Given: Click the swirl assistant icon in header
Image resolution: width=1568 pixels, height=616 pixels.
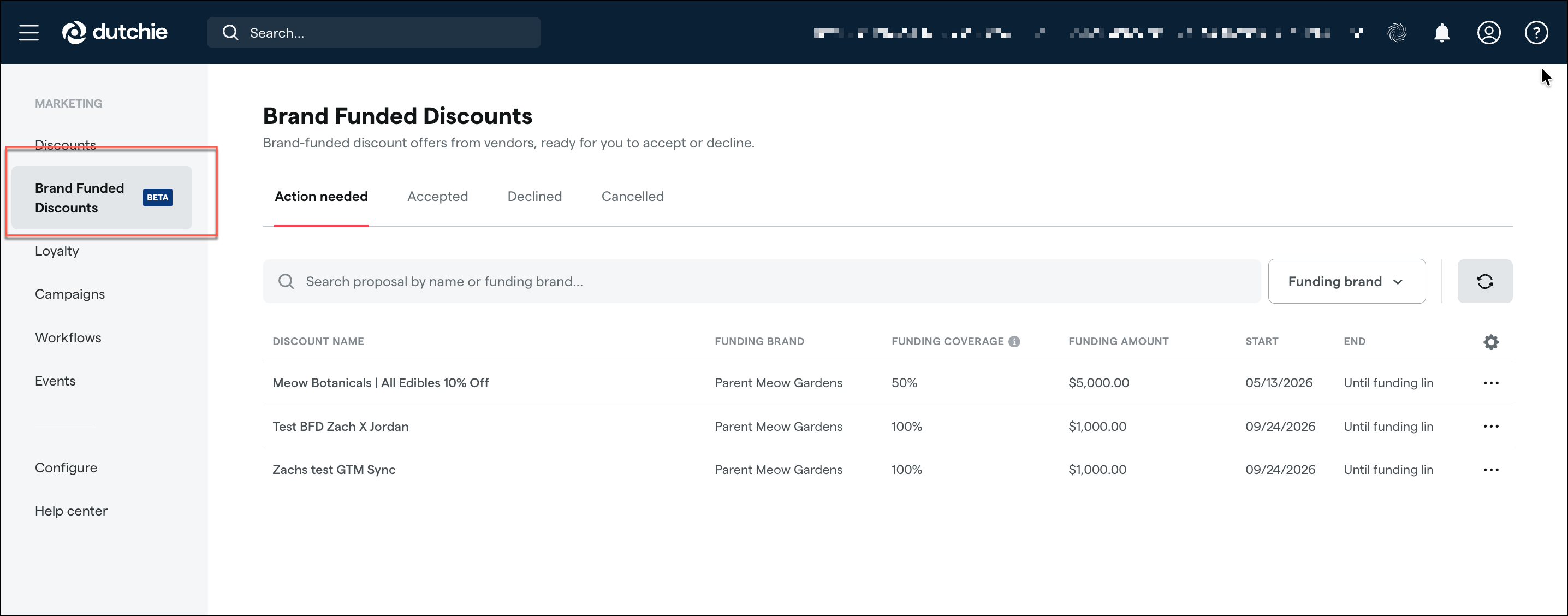Looking at the screenshot, I should [x=1397, y=33].
